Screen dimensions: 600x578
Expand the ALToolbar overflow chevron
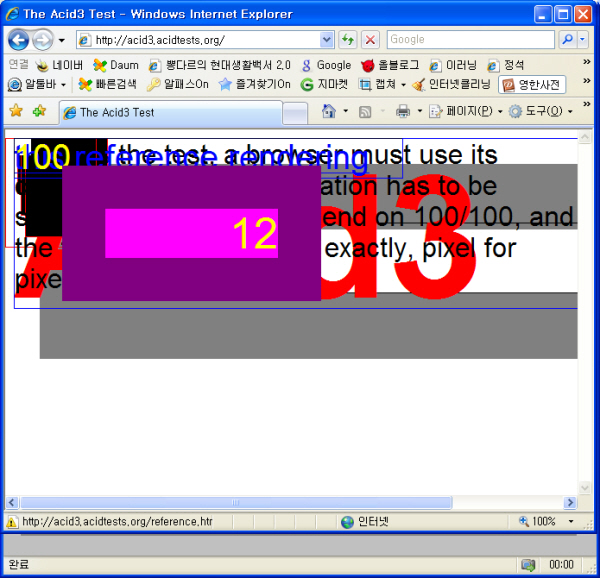(x=586, y=81)
